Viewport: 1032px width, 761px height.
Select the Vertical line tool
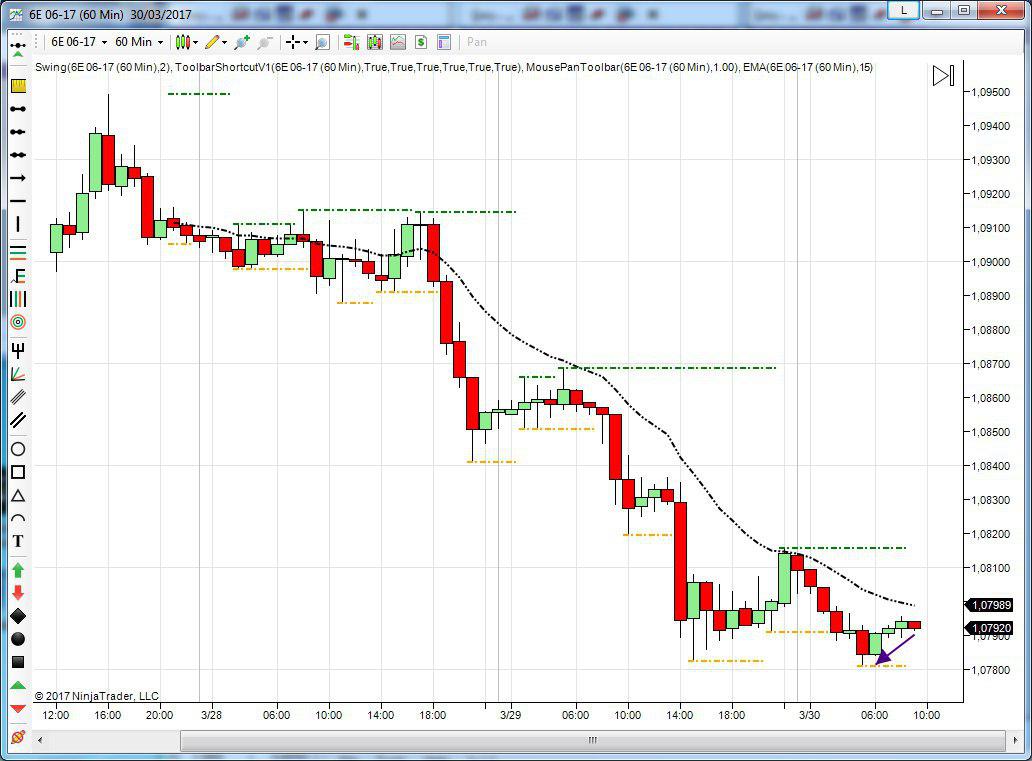click(x=18, y=224)
